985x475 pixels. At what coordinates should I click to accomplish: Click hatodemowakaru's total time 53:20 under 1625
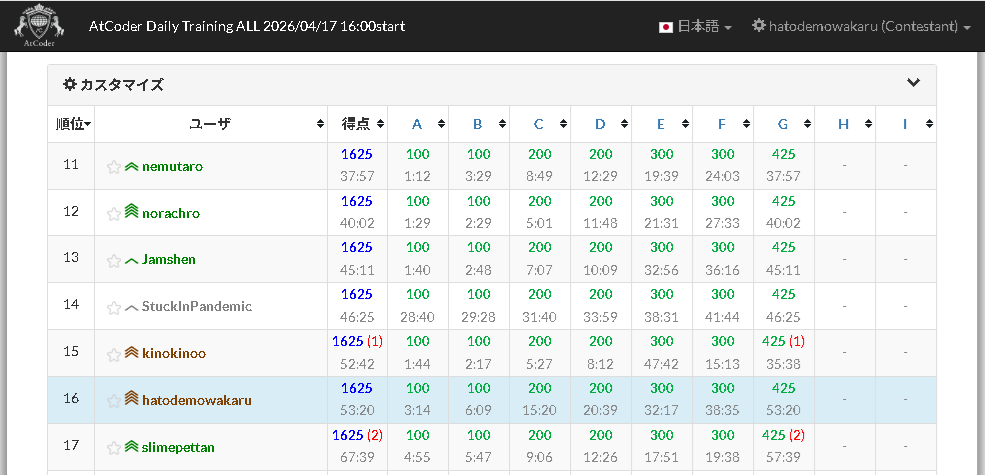pyautogui.click(x=357, y=411)
